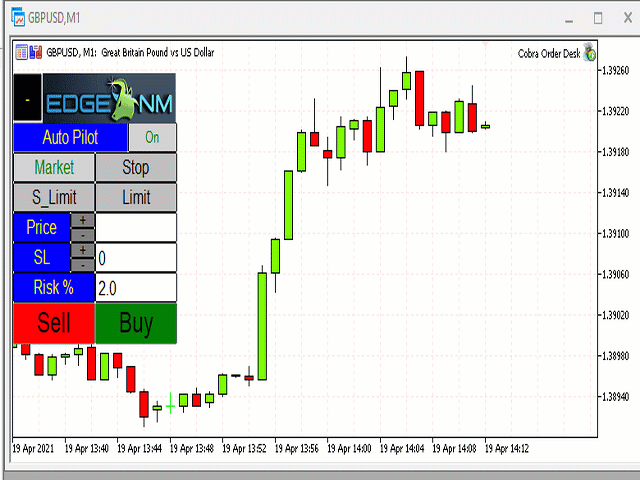Image resolution: width=640 pixels, height=480 pixels.
Task: Click the tall red candle near 14:04
Action: click(419, 98)
